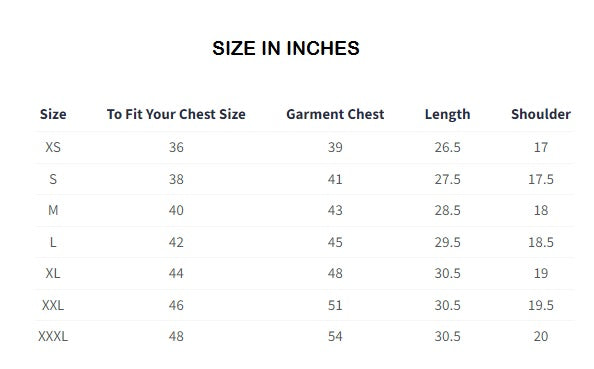Screen dimensions: 594x369
Task: Select shoulder value 17.5 in S row
Action: click(541, 179)
